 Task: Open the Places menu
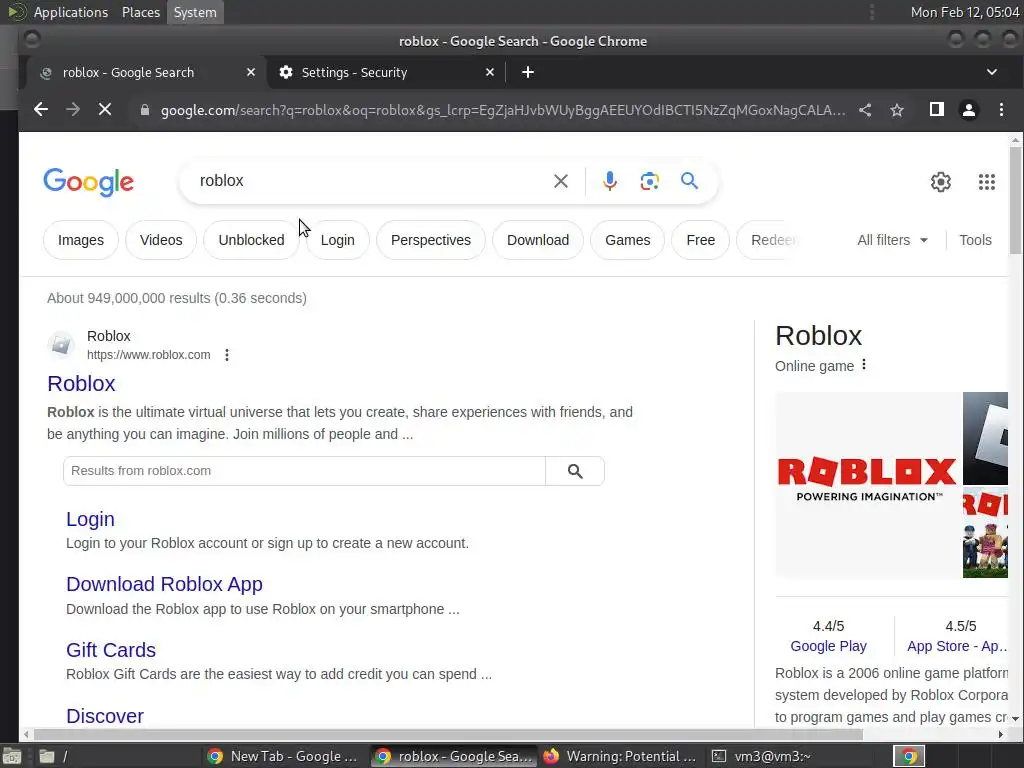[x=140, y=12]
